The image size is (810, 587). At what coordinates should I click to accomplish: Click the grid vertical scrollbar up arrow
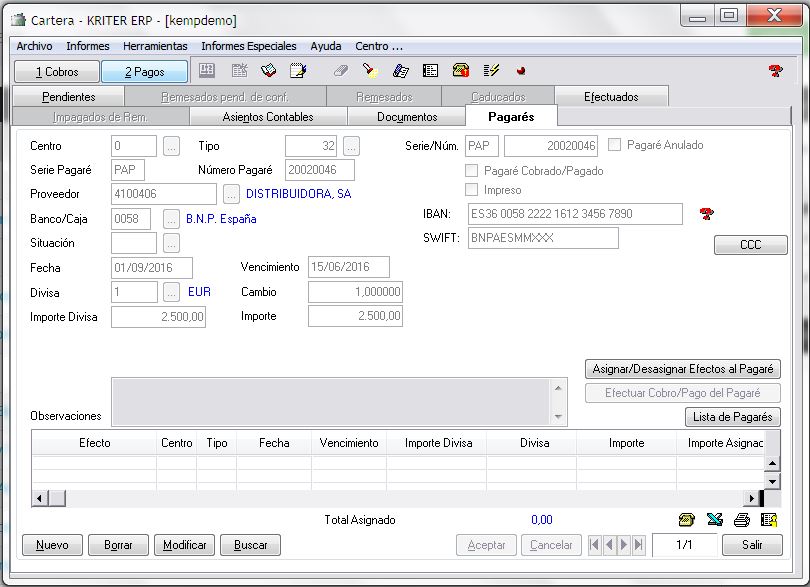(x=772, y=463)
